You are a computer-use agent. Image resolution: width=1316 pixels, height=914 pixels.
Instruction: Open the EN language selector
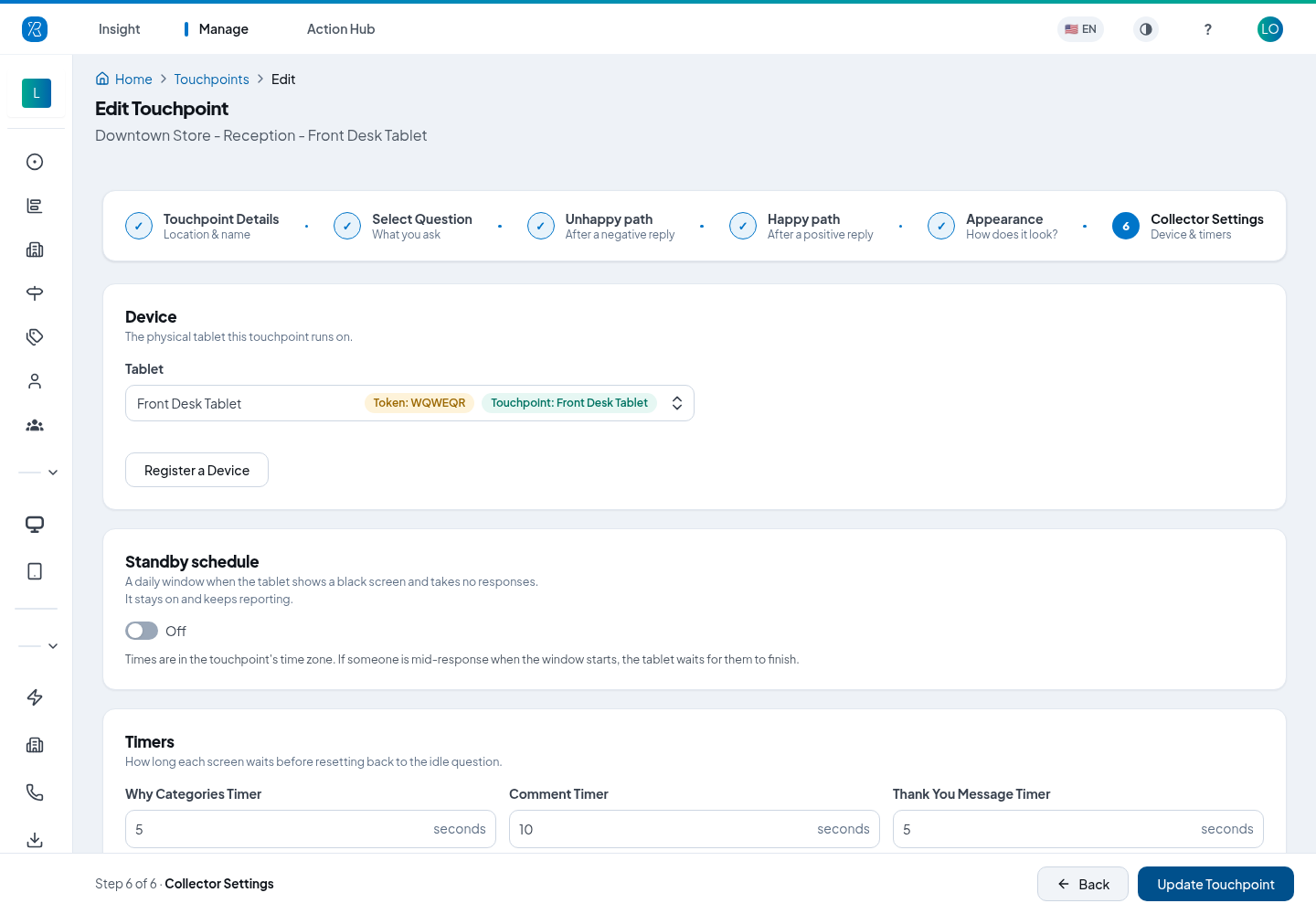pyautogui.click(x=1080, y=29)
